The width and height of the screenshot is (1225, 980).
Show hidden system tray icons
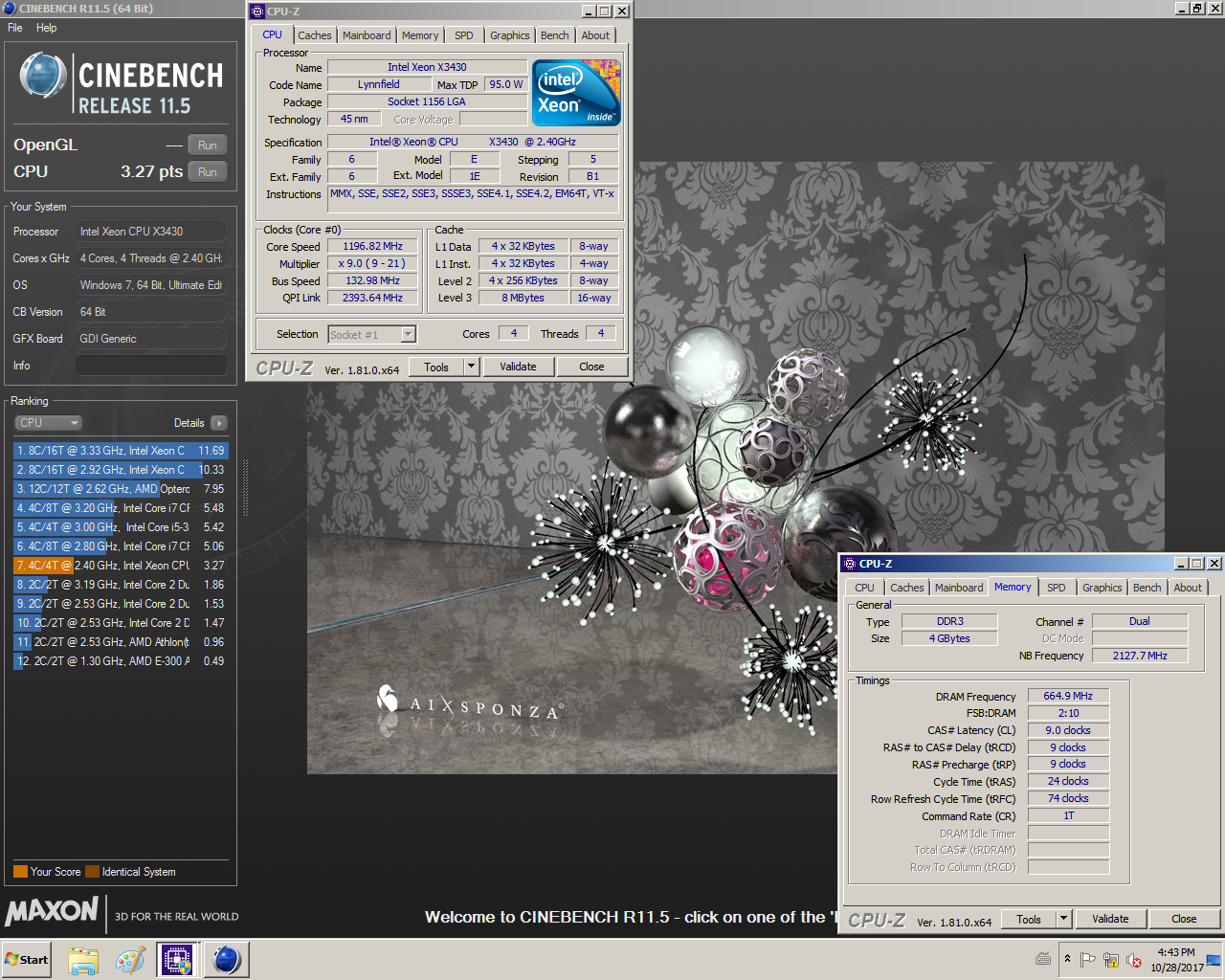point(1067,959)
